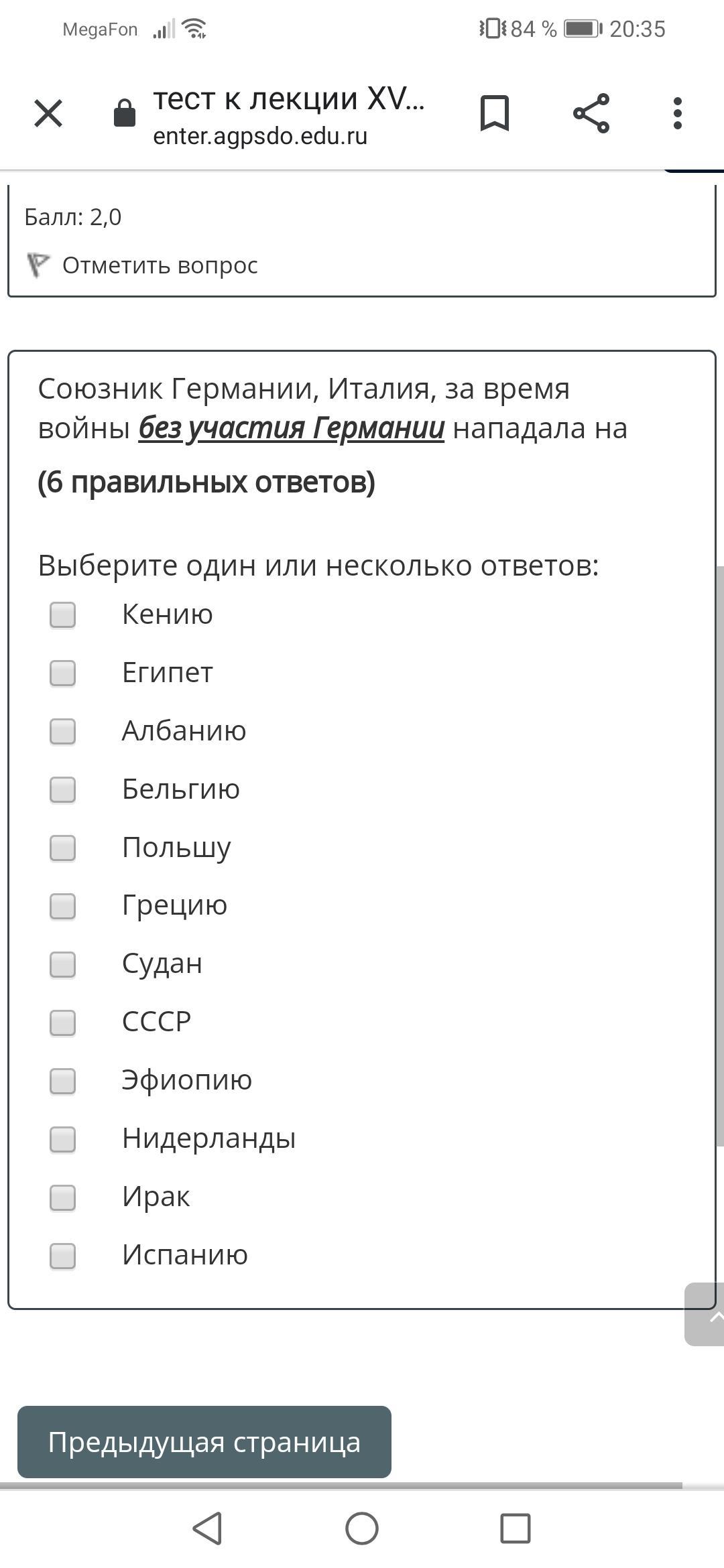Click the Предыдущая страница button
Screen dimensions: 724x1568
point(204,1443)
